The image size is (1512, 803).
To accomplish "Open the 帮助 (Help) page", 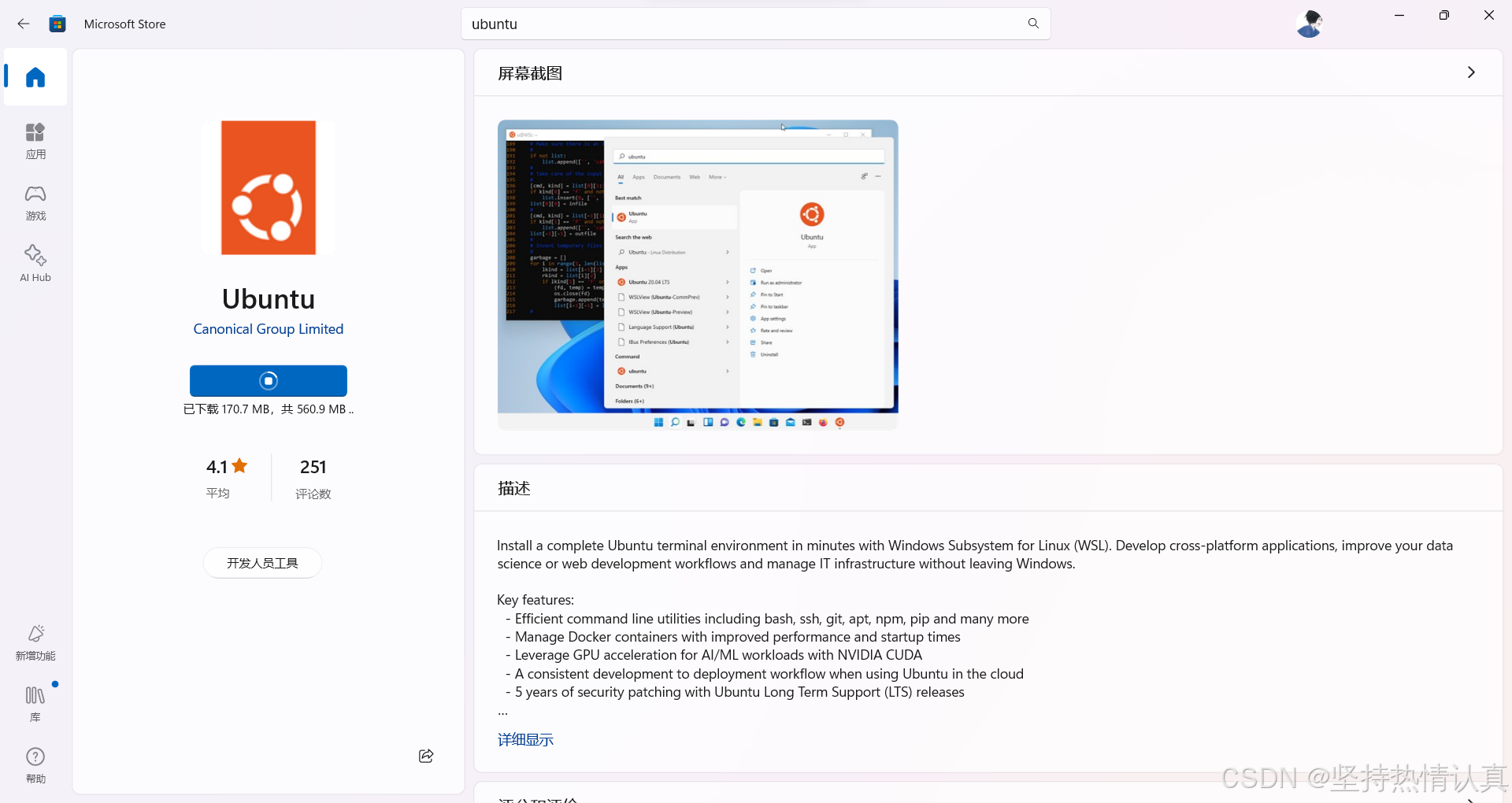I will click(35, 765).
